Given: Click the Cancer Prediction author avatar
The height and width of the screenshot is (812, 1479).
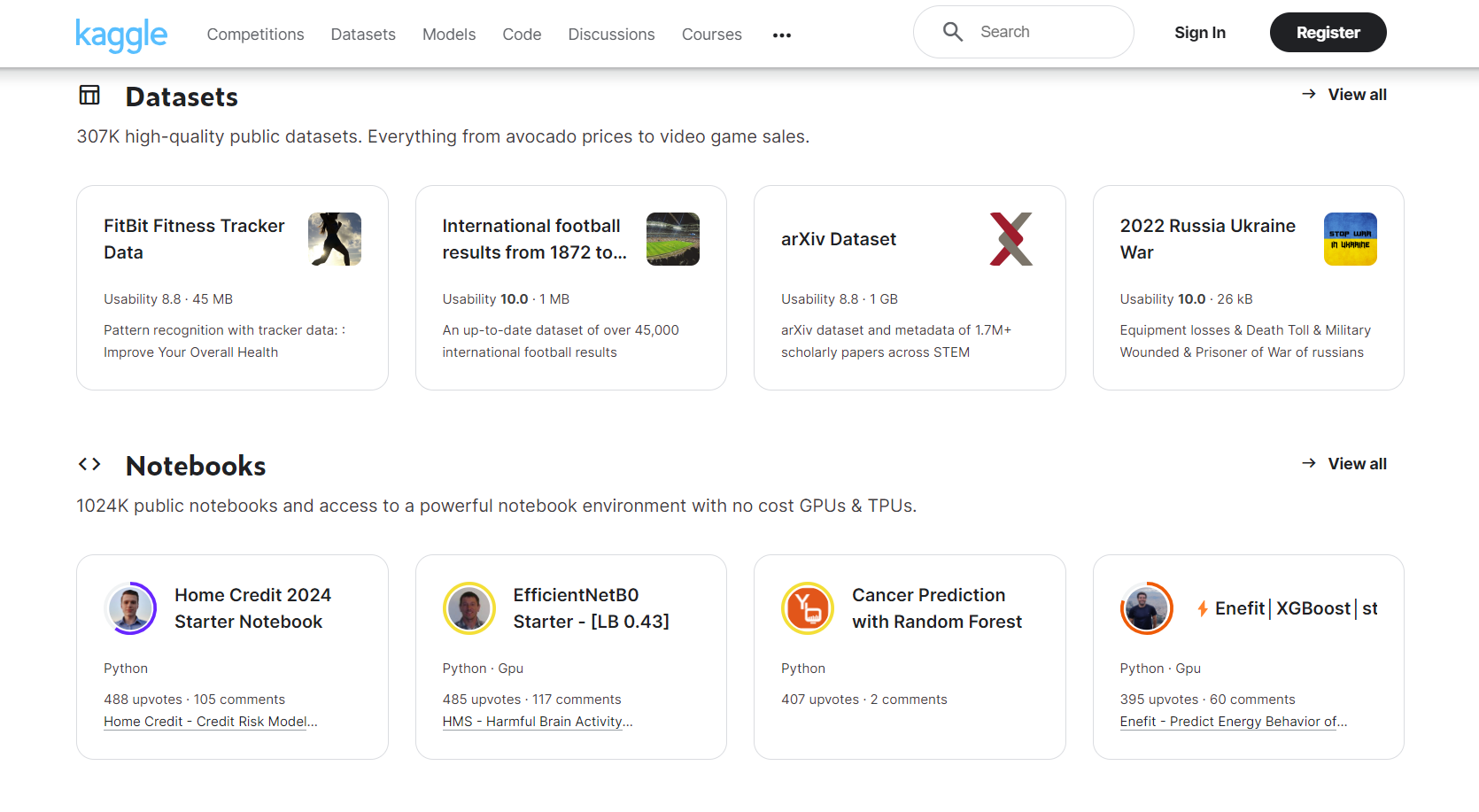Looking at the screenshot, I should 808,608.
